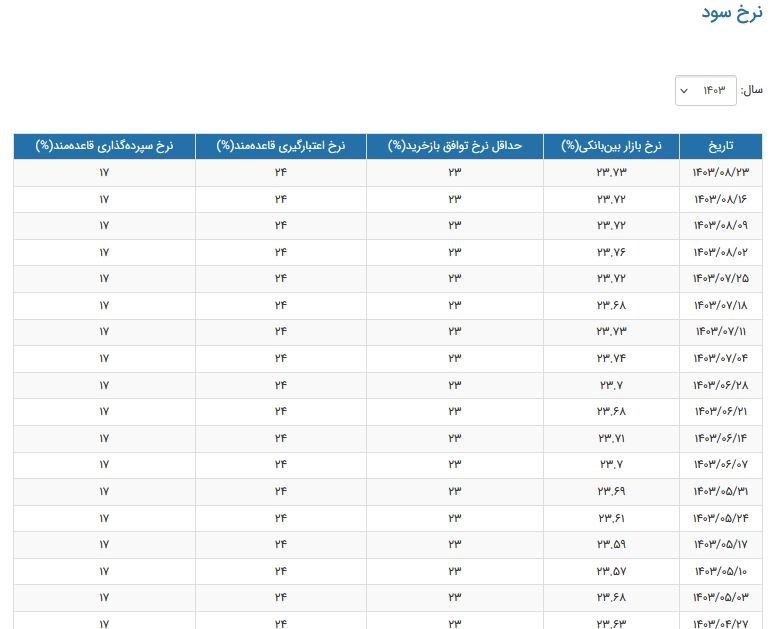Select the date cell ۱۴۰۳/۰۶/۲۸
Screen dimensions: 779x629
click(720, 385)
